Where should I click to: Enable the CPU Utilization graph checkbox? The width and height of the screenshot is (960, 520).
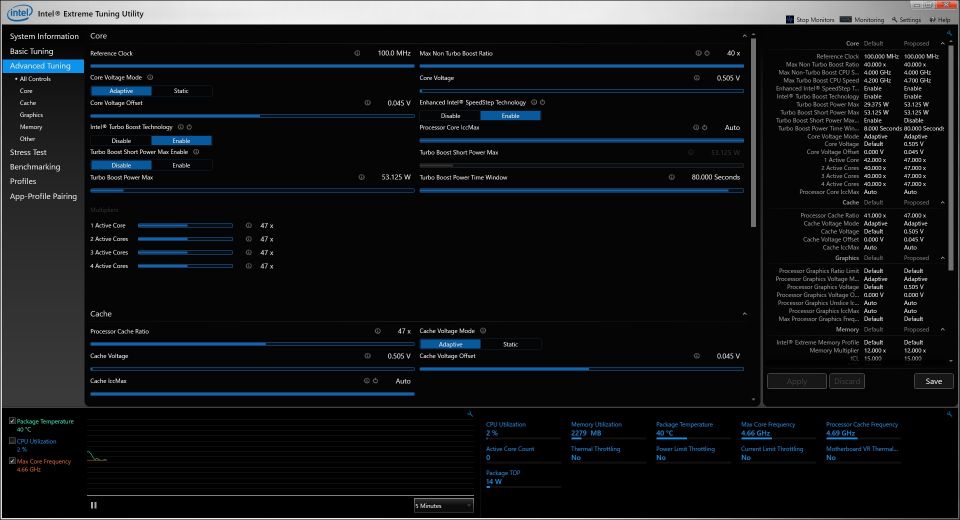click(12, 440)
